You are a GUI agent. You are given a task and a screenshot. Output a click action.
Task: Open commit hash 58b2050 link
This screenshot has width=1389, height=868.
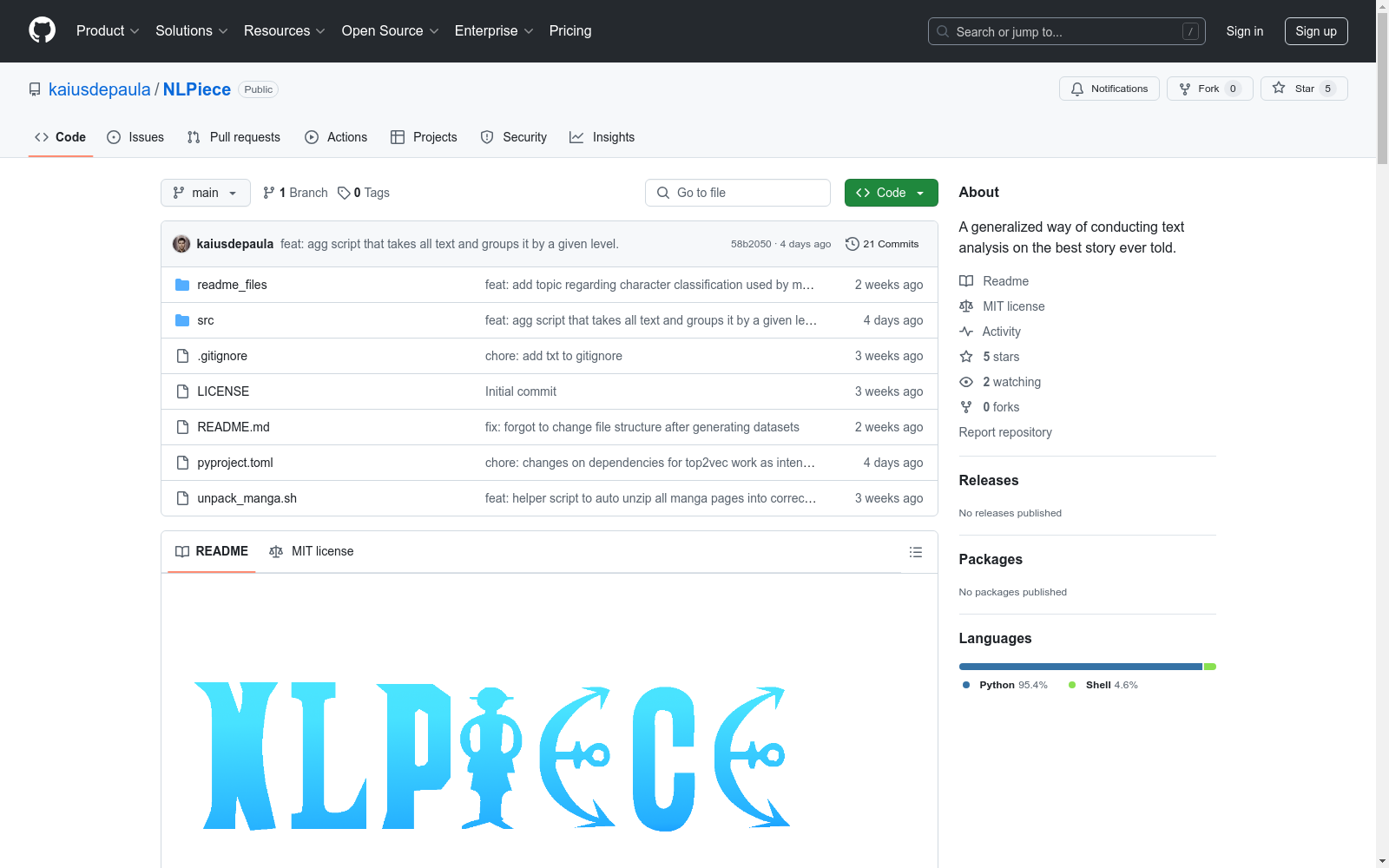click(x=751, y=244)
